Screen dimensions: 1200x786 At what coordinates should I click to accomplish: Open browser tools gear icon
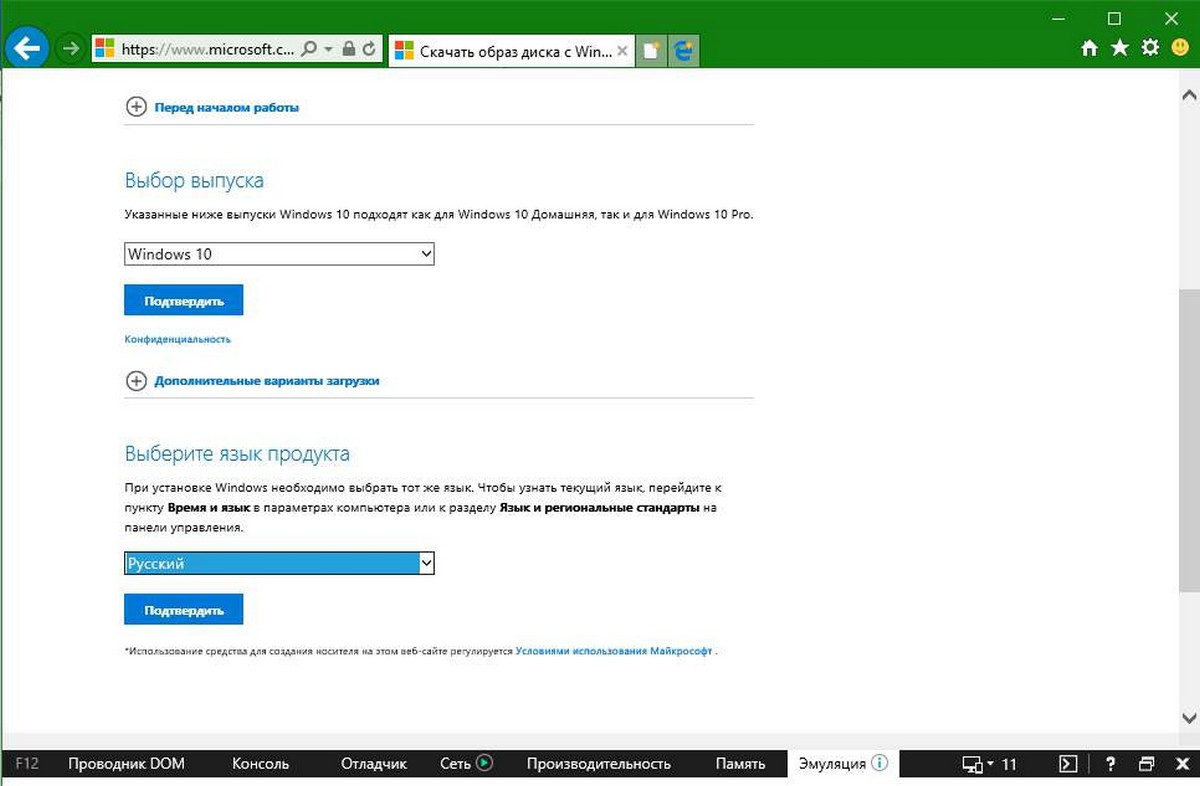pyautogui.click(x=1151, y=48)
